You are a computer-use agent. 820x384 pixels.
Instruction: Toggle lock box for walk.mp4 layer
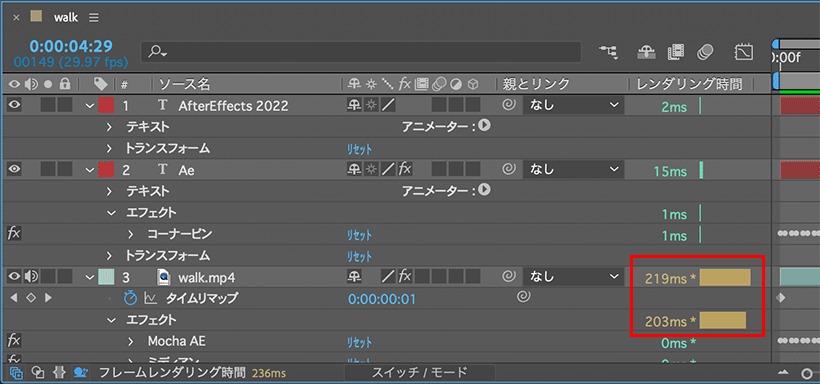[65, 276]
